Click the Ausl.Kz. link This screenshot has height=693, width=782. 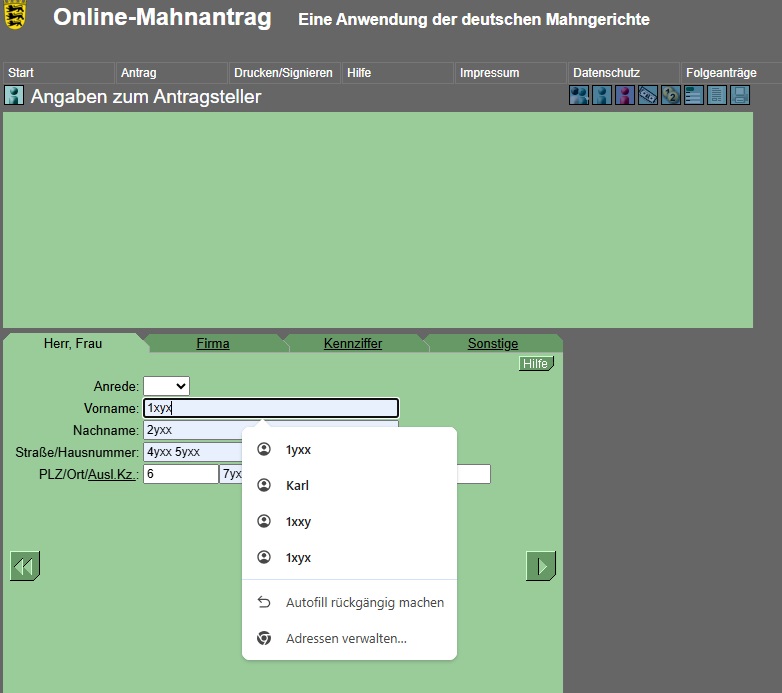point(111,474)
